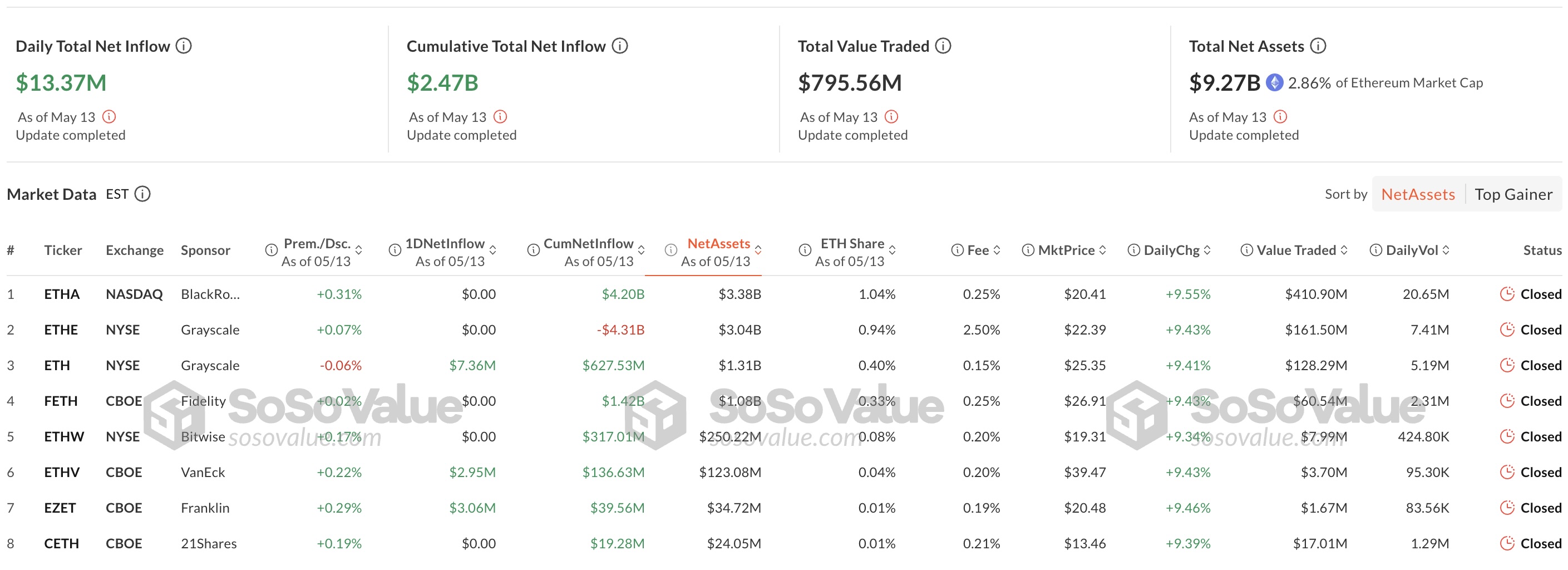
Task: Click info icon before Value Traded column header
Action: 1246,250
